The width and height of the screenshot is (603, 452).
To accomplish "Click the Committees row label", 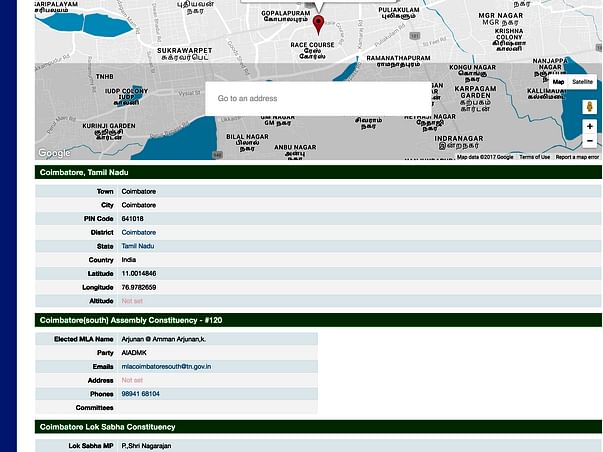I will point(94,408).
